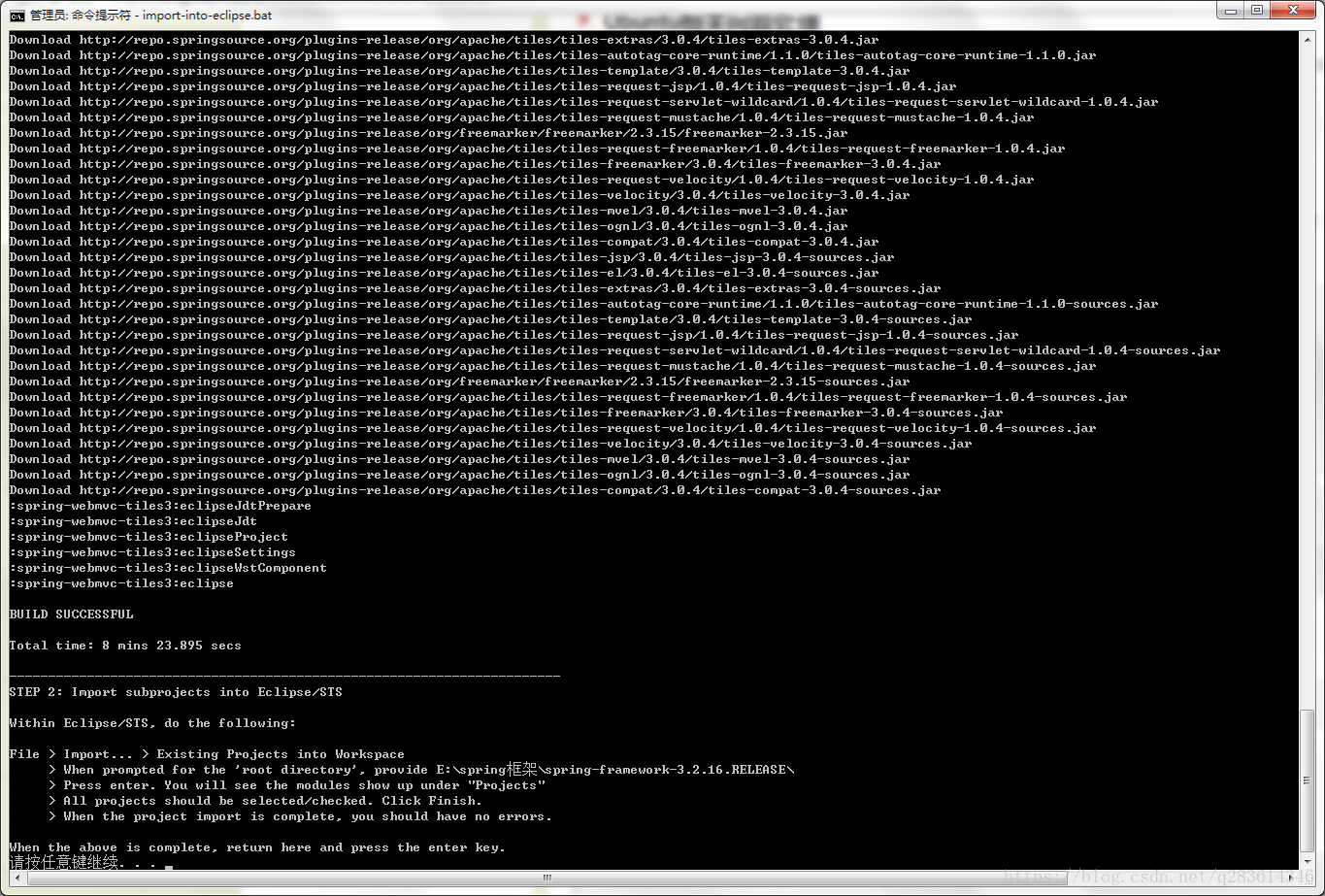
Task: Click the Download line for tiles-ognl-3.0.4-sources.jar
Action: coord(460,475)
